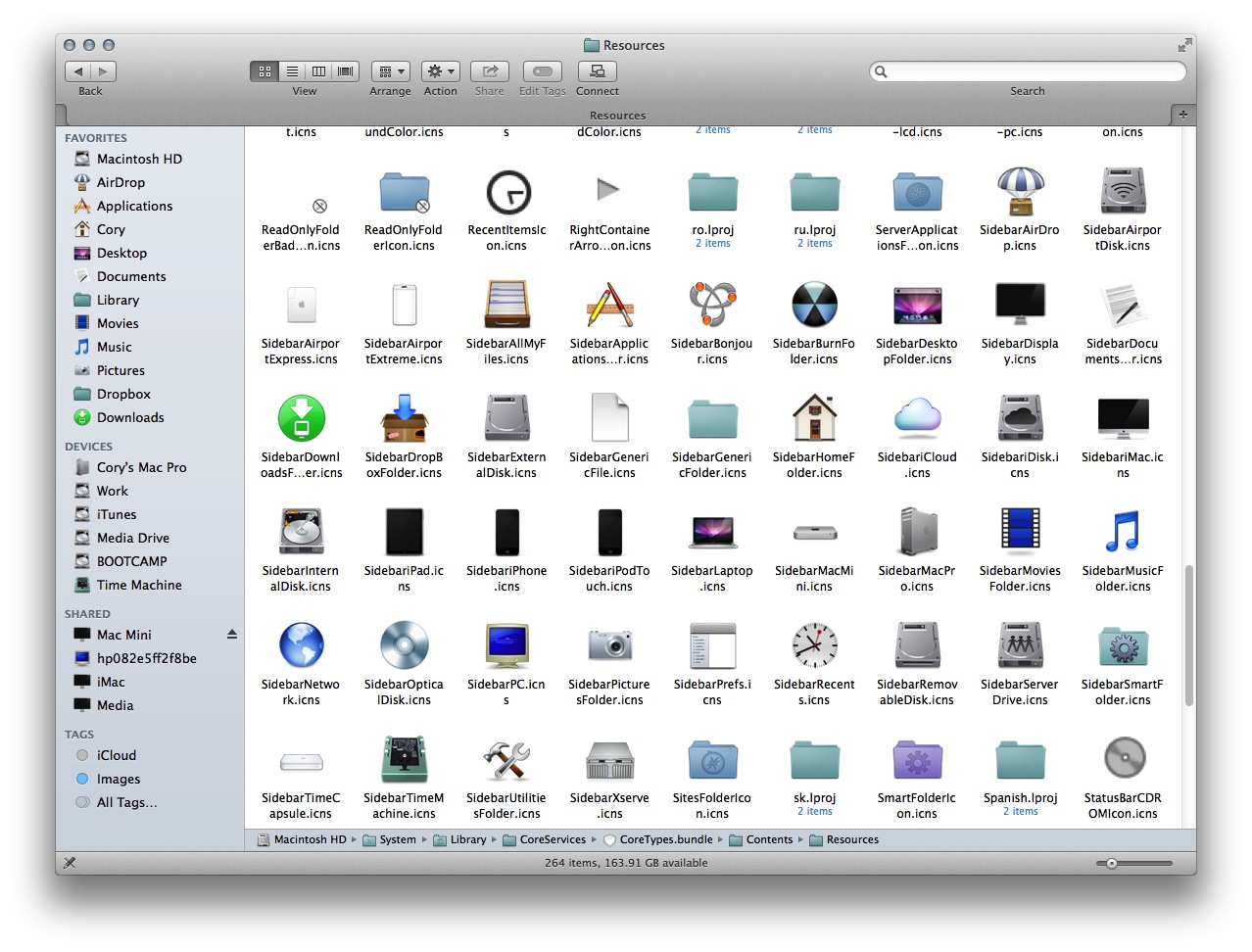Select Applications in the sidebar
This screenshot has height=952, width=1252.
click(x=133, y=206)
